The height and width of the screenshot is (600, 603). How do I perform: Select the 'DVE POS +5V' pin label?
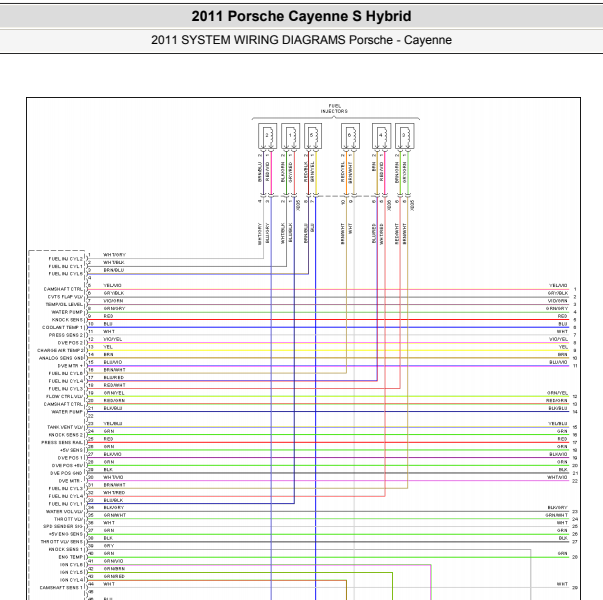coord(68,465)
